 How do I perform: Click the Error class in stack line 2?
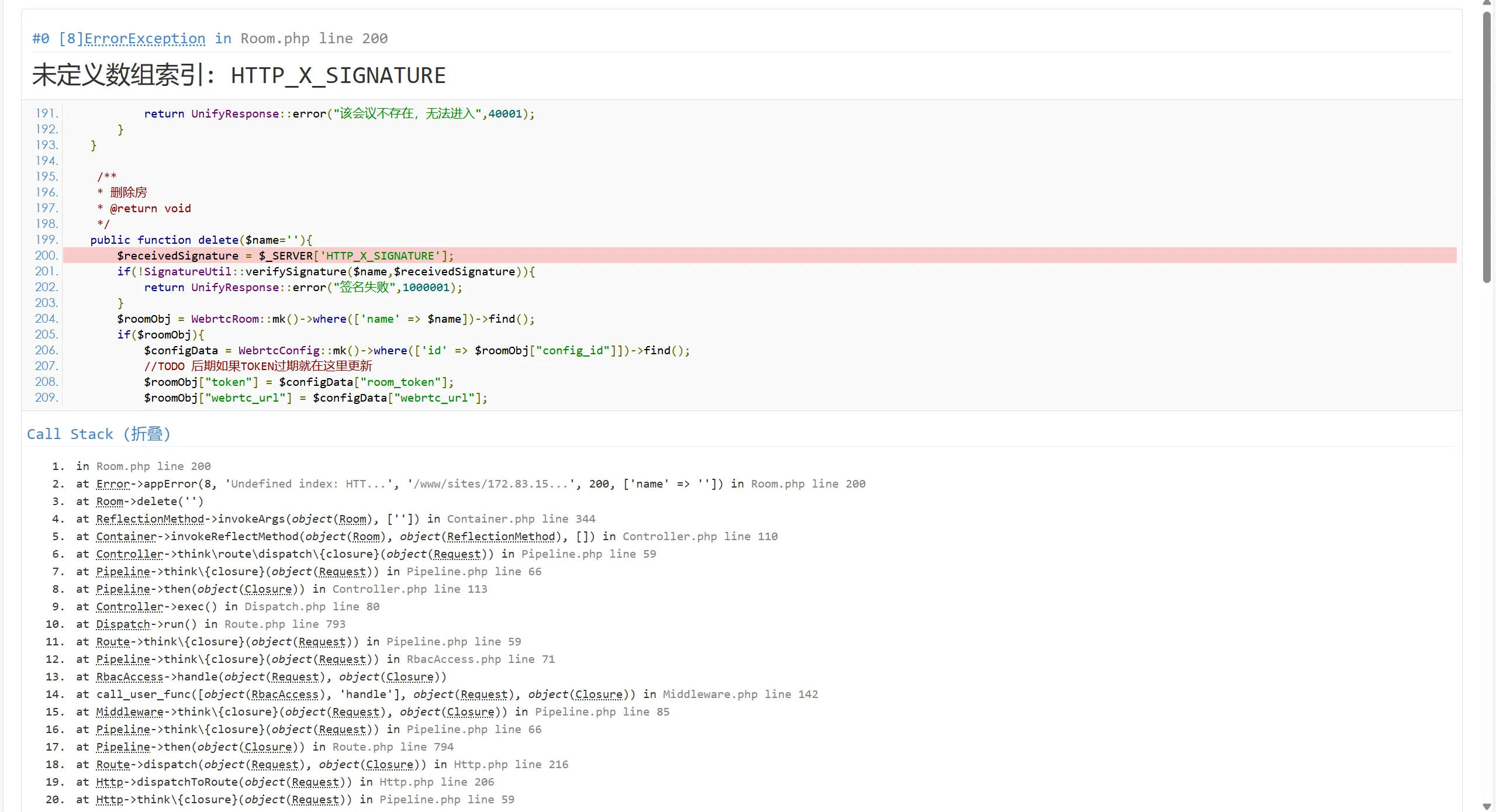click(x=113, y=484)
